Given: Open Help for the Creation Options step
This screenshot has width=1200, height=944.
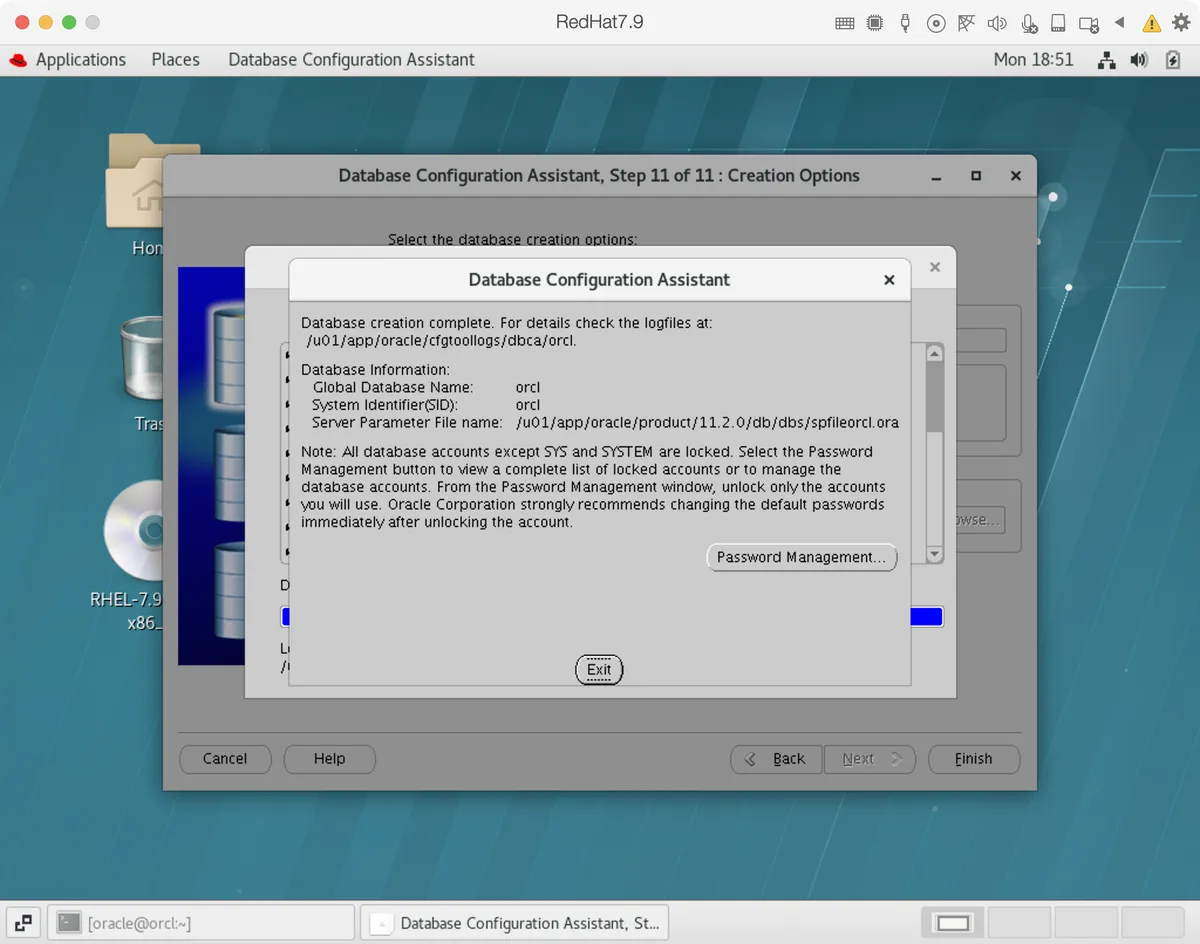Looking at the screenshot, I should coord(329,759).
